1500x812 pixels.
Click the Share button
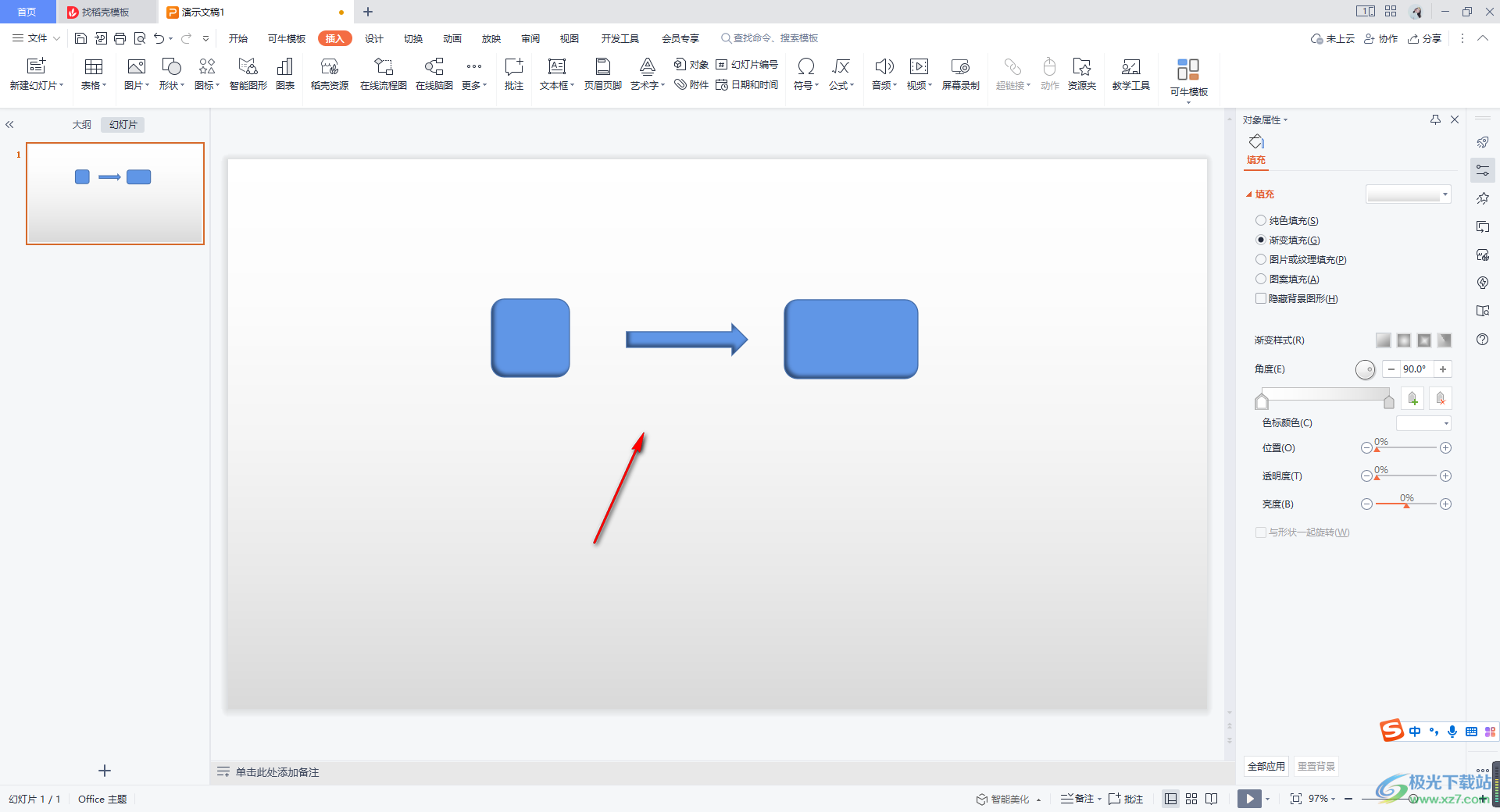point(1425,38)
